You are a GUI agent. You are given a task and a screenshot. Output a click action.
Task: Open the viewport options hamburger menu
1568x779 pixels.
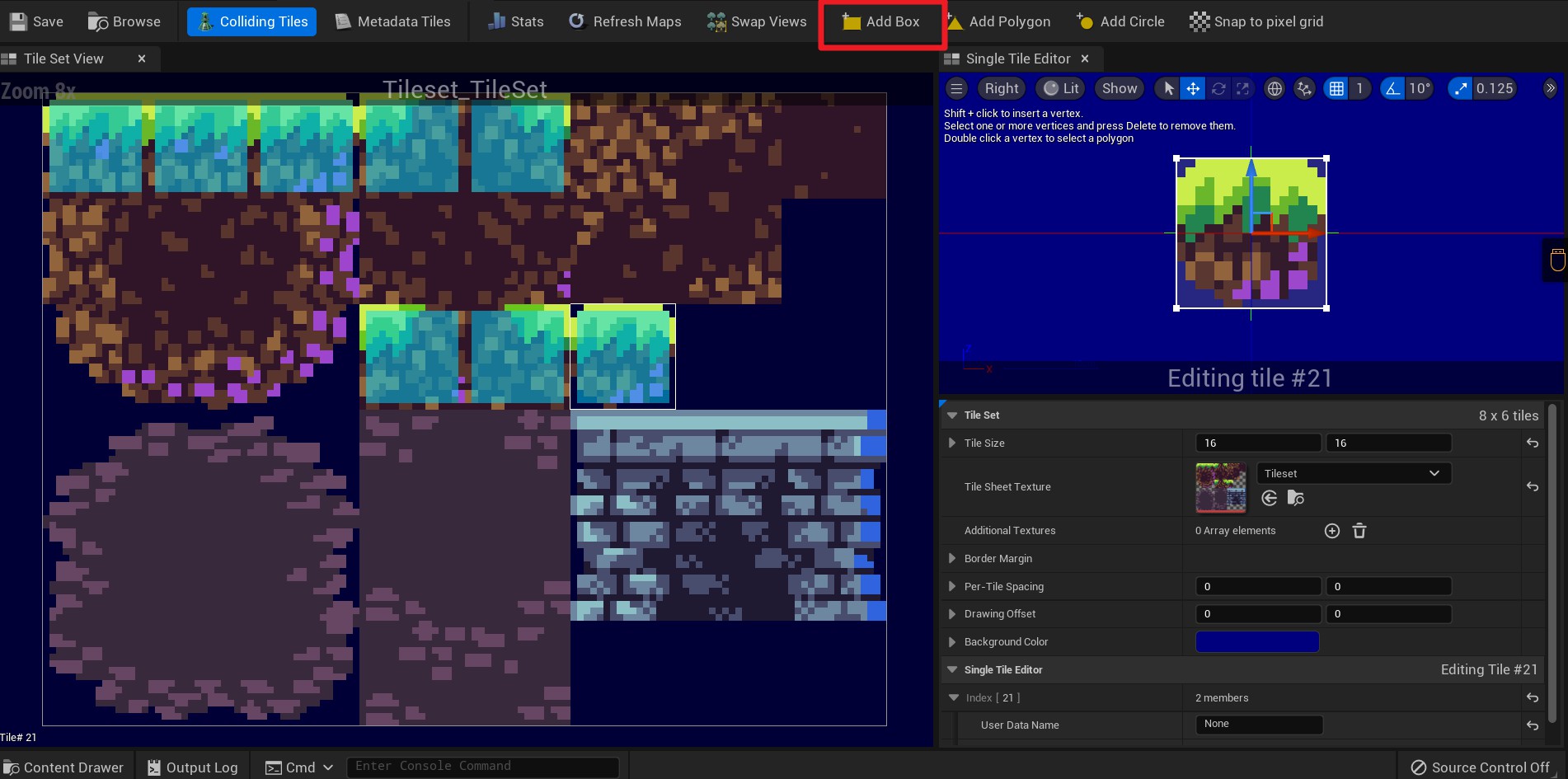tap(956, 88)
